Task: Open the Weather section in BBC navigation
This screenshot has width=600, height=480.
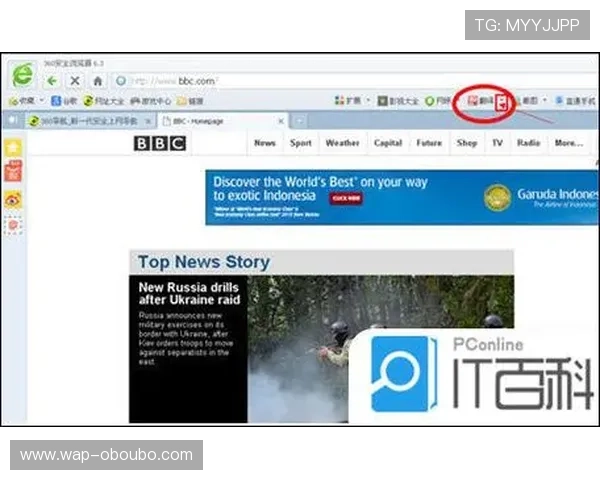Action: (342, 143)
